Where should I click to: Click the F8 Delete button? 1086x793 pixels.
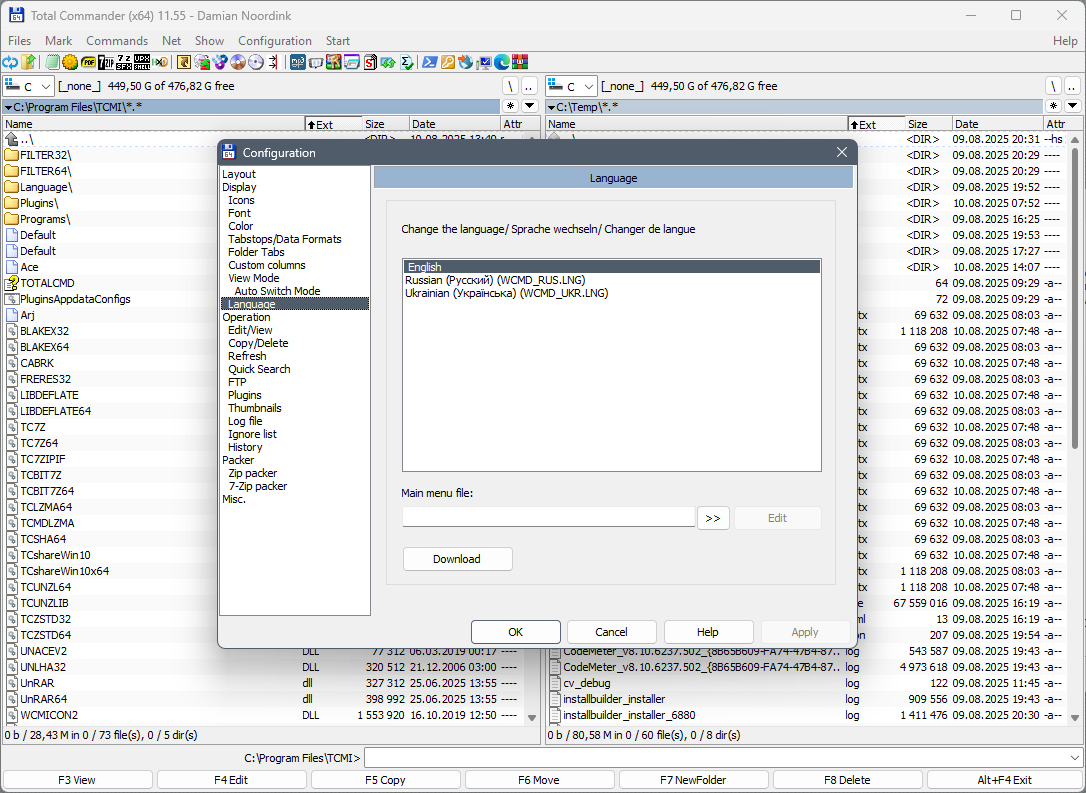(x=847, y=780)
